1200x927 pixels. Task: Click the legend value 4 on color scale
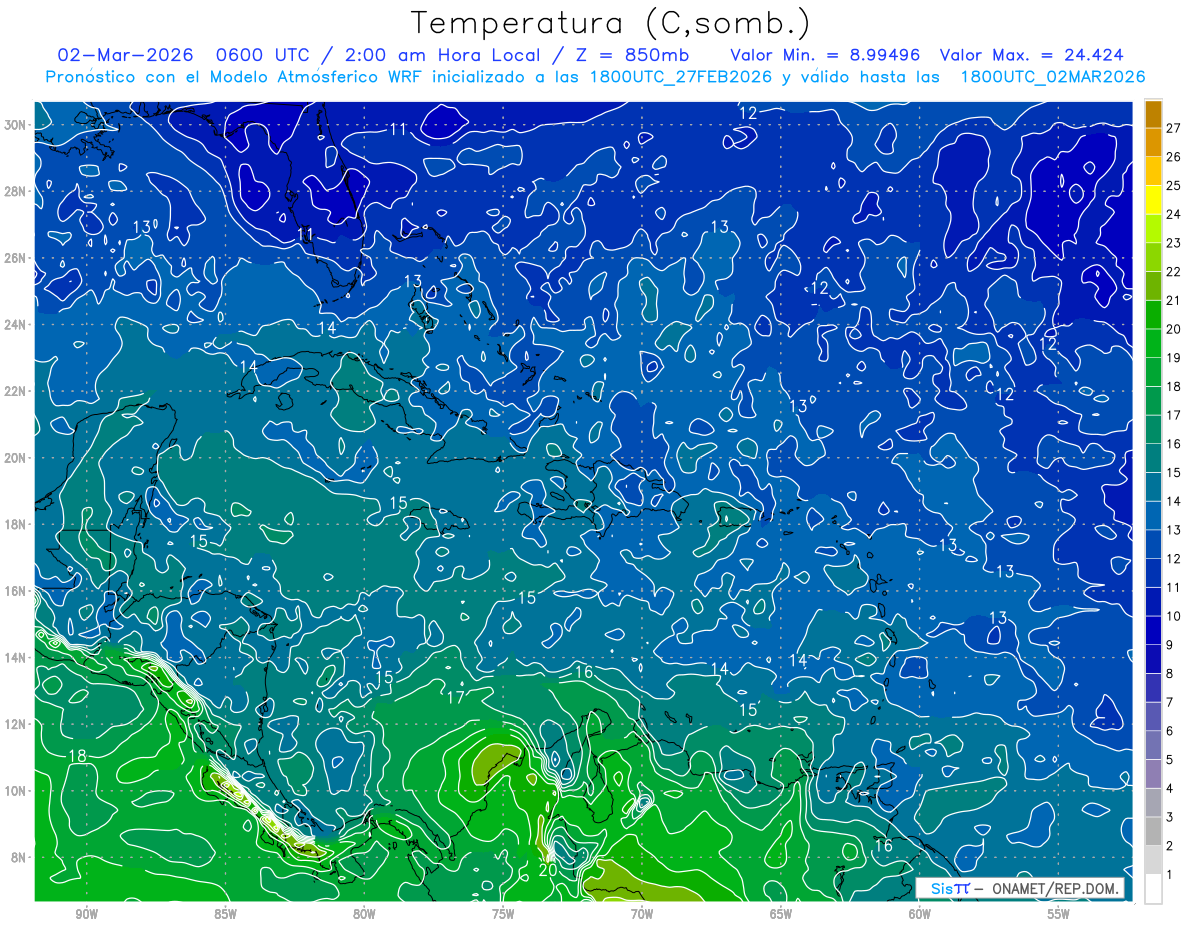pos(1170,789)
